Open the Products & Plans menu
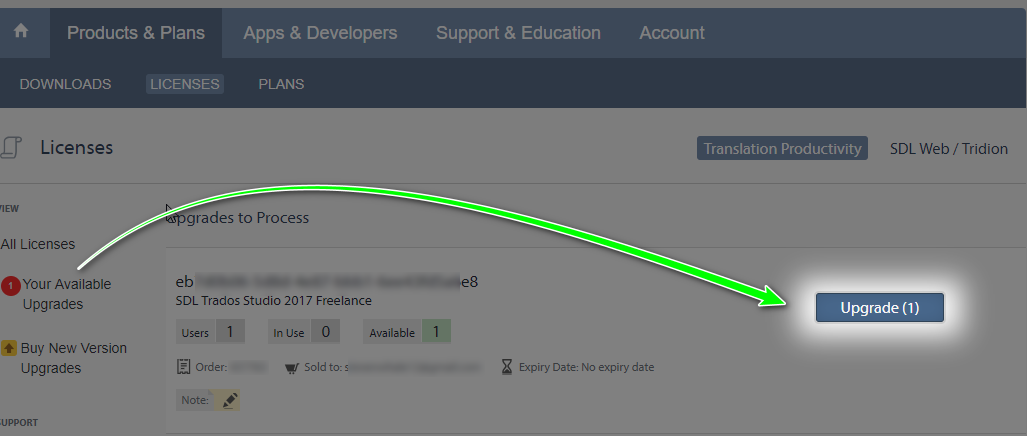 coord(136,33)
